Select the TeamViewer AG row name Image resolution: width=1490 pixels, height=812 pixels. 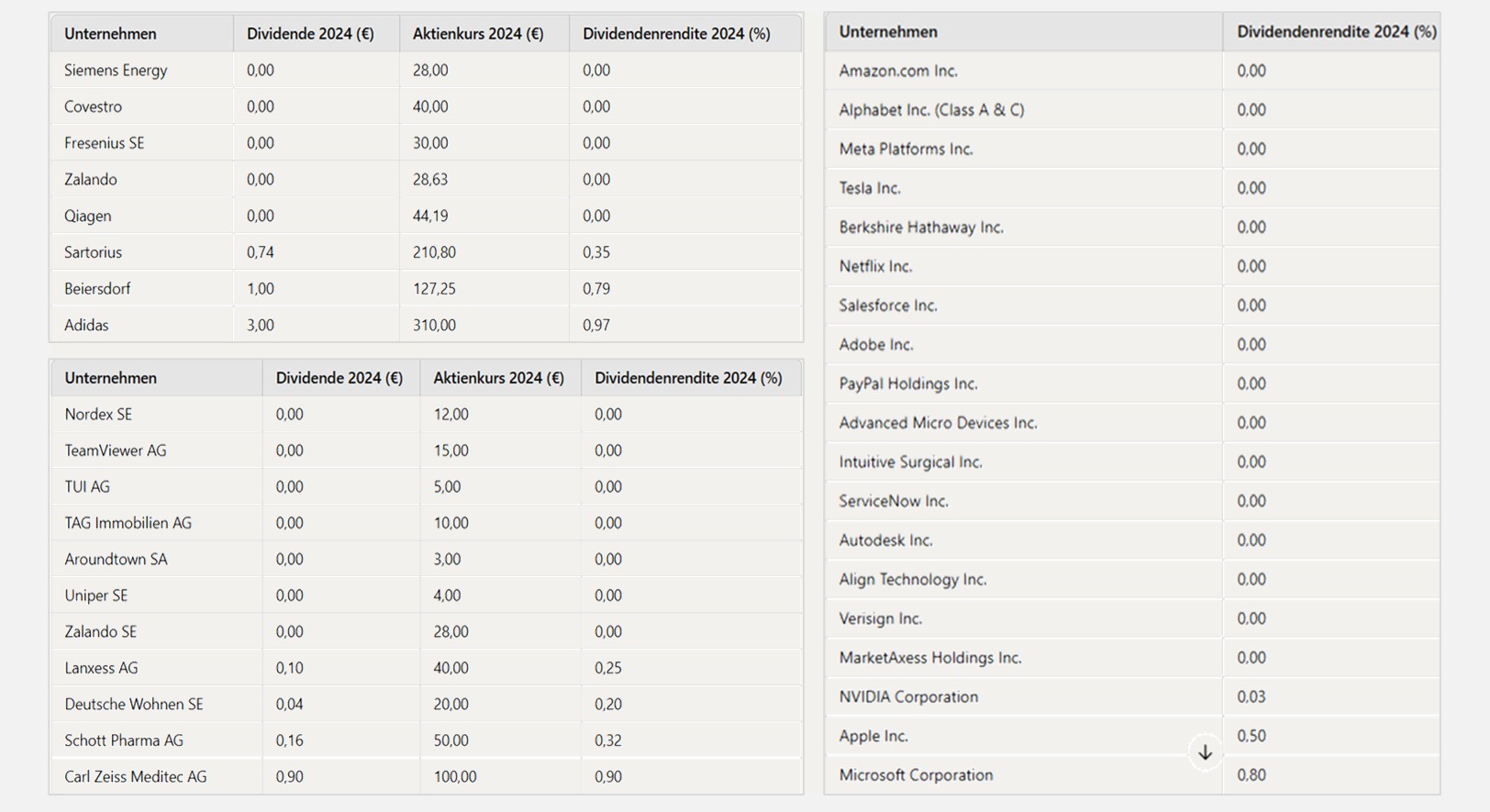116,450
